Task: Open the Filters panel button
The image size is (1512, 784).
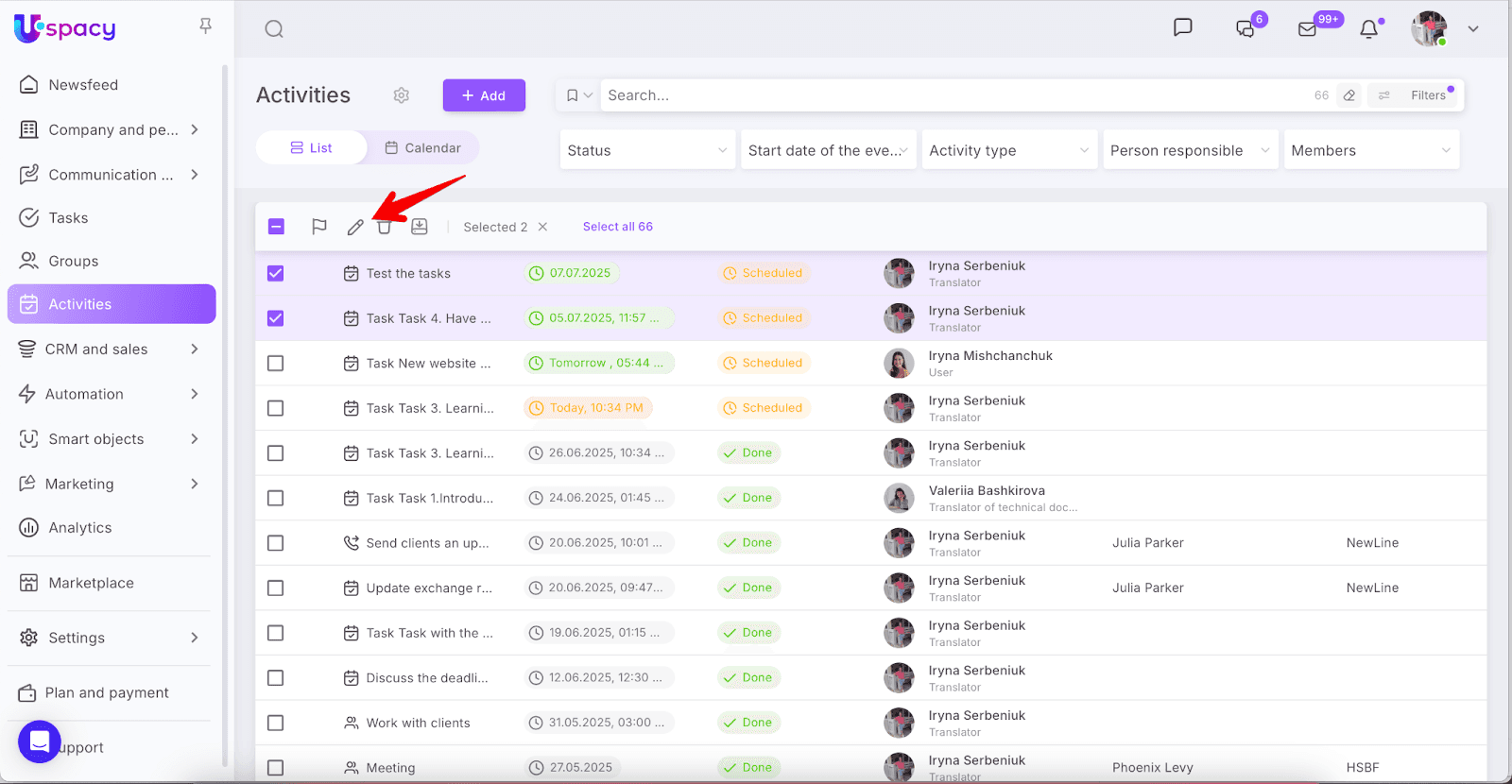Action: [x=1416, y=95]
